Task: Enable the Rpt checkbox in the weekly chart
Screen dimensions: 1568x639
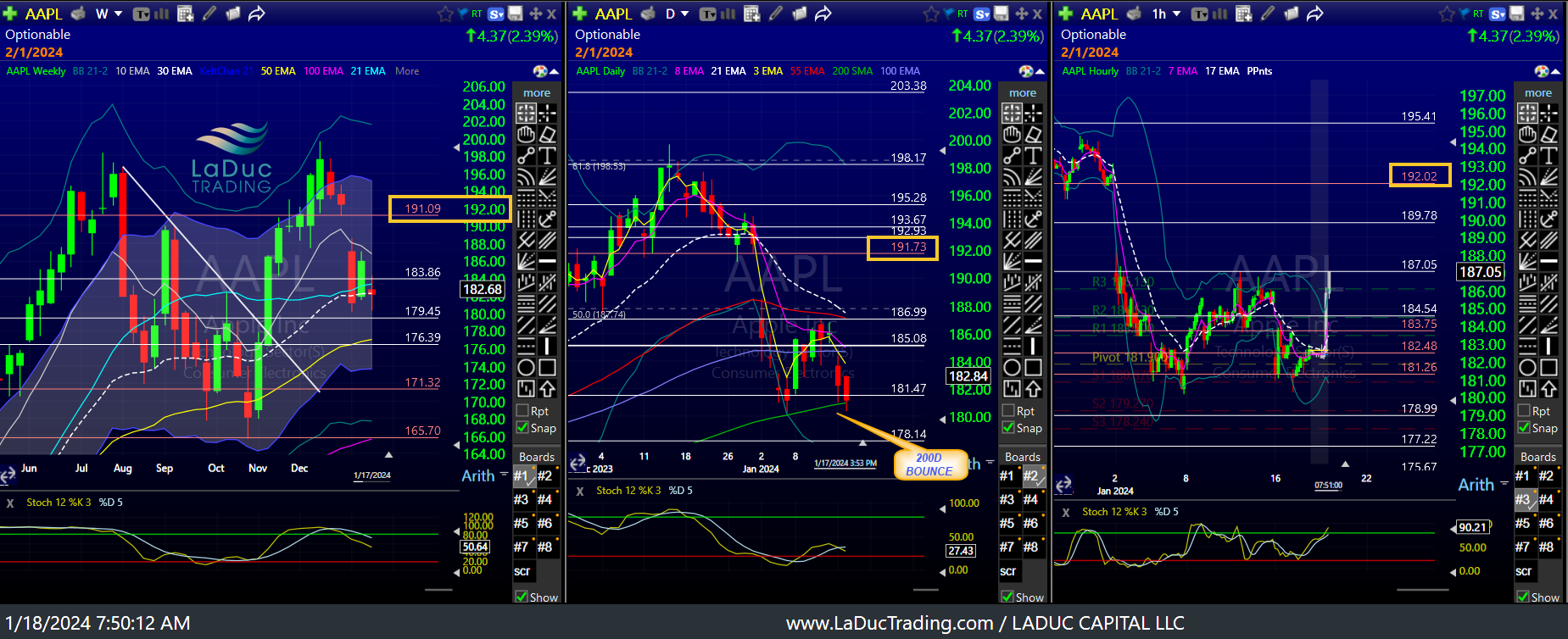Action: tap(522, 411)
